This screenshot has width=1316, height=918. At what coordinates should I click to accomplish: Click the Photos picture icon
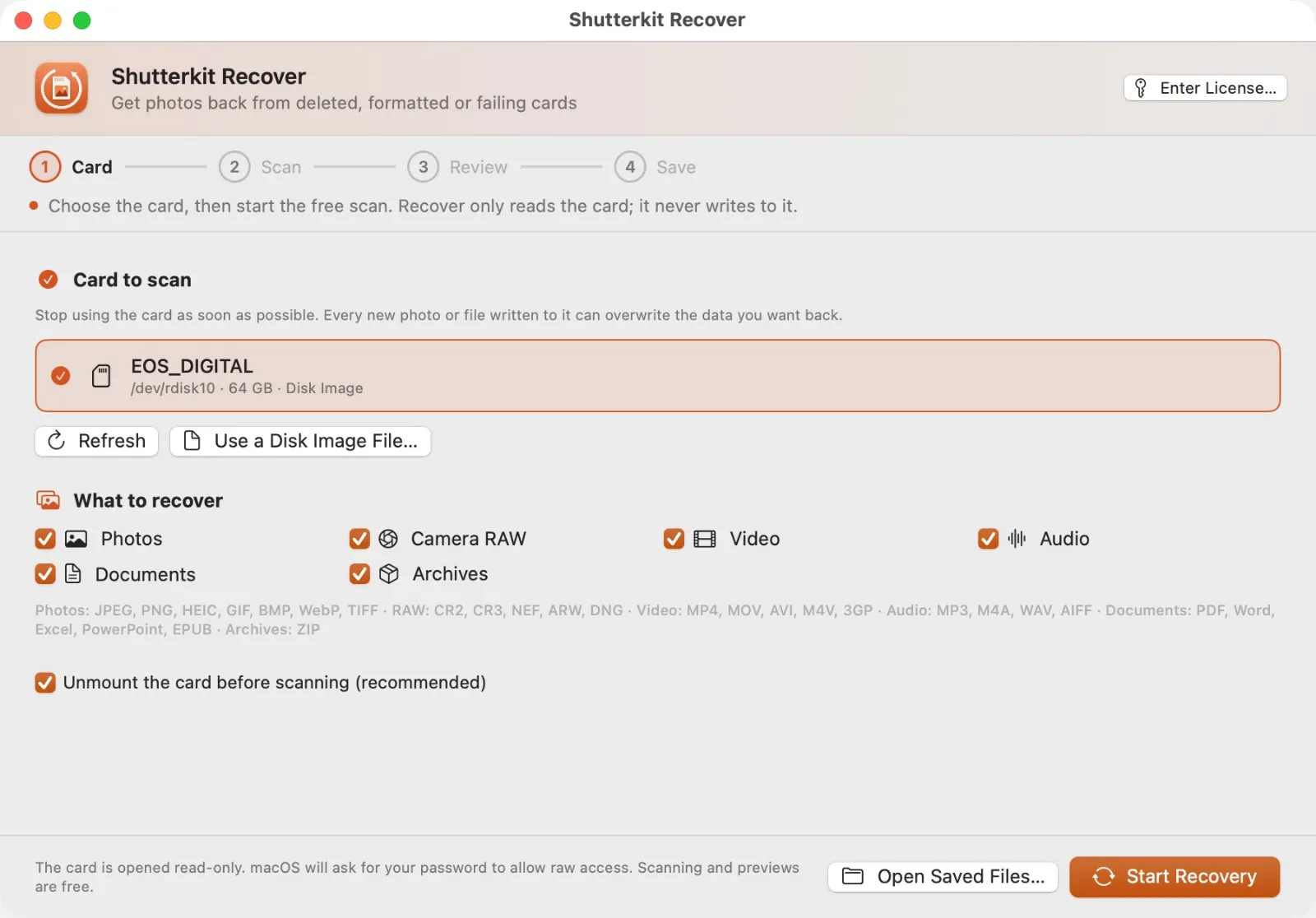(76, 539)
